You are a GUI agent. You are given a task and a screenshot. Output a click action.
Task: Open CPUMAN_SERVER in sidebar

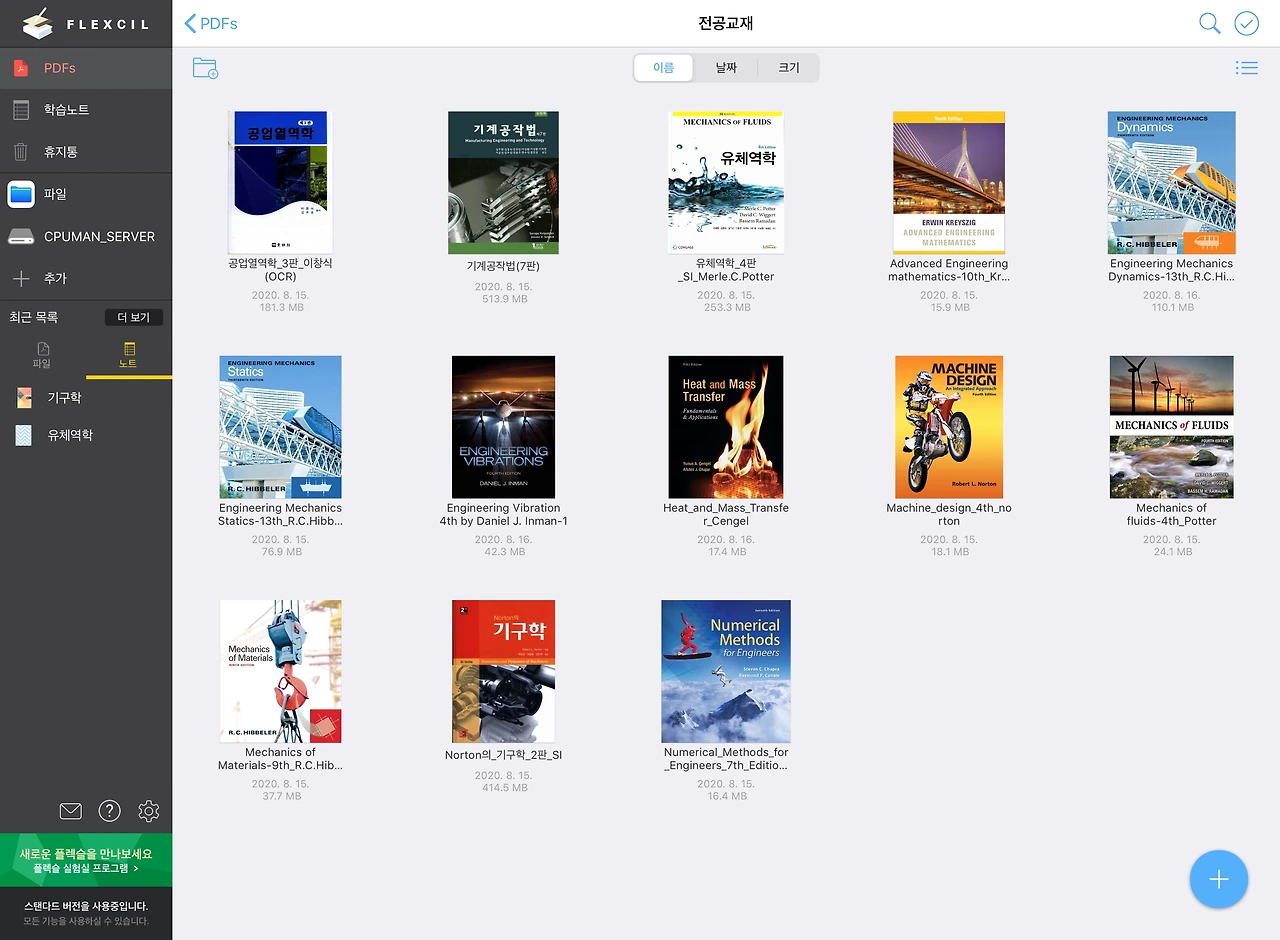pos(86,237)
